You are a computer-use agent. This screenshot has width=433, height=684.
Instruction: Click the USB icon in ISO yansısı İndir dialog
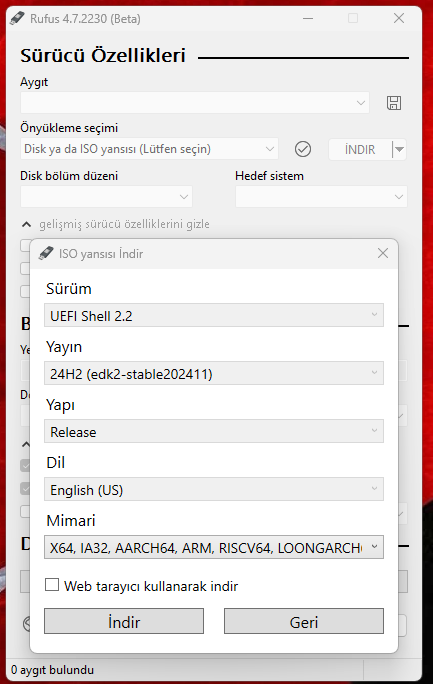click(x=46, y=253)
